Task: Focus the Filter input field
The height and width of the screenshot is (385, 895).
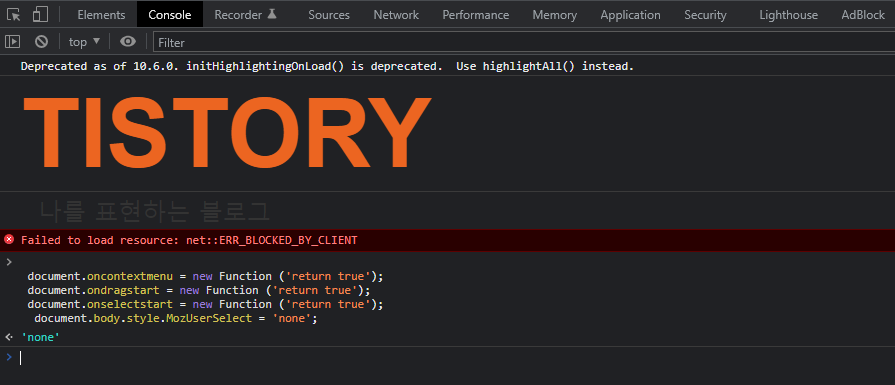Action: tap(524, 42)
